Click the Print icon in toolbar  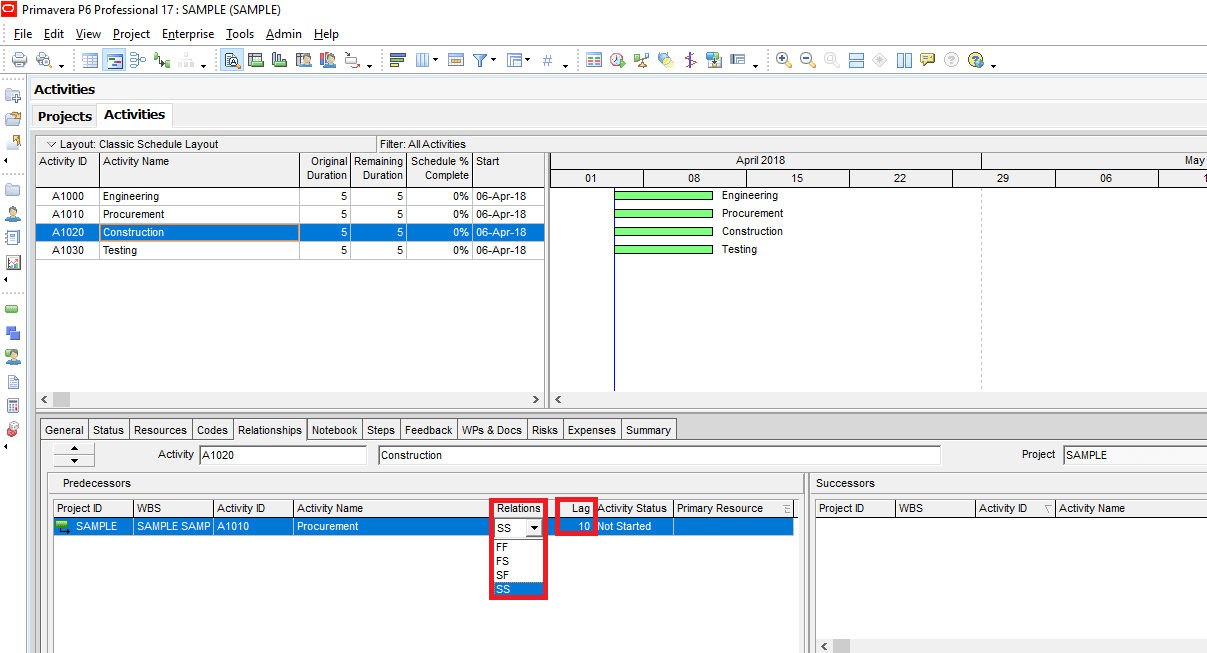coord(18,60)
